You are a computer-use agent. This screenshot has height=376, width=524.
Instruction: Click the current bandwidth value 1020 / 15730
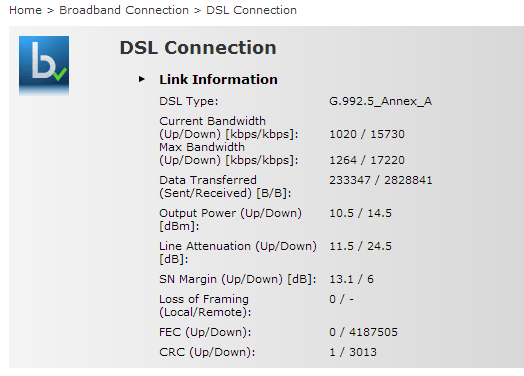367,134
